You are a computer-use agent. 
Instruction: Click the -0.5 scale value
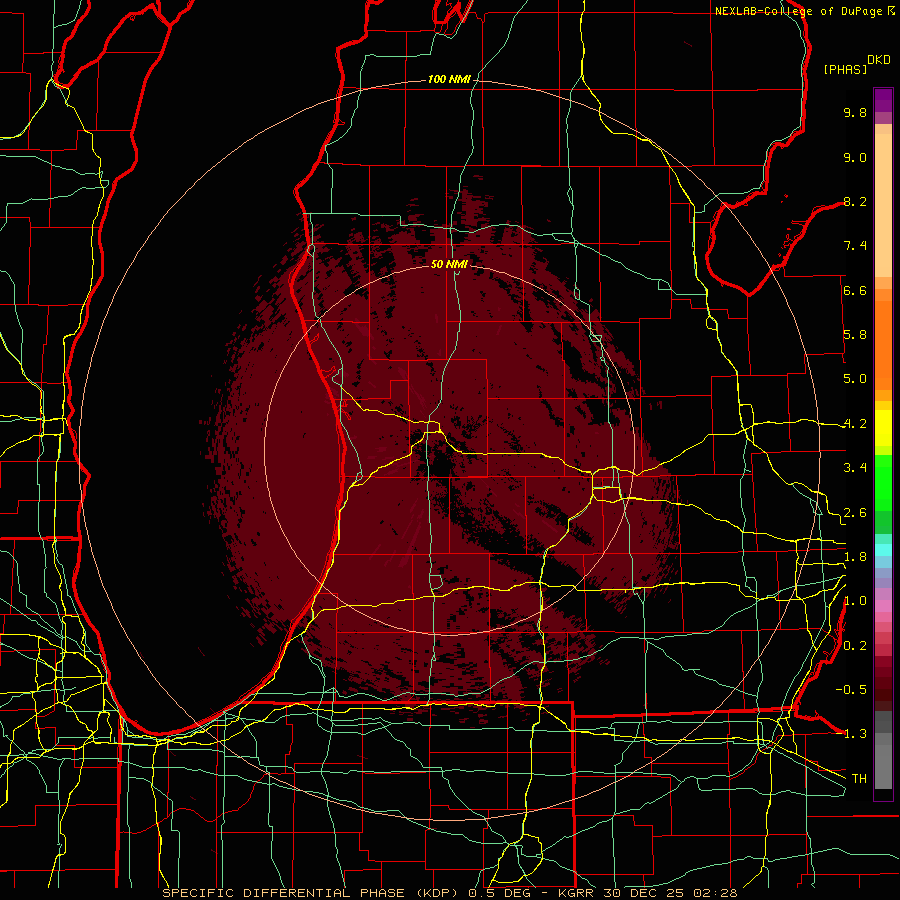tap(851, 690)
